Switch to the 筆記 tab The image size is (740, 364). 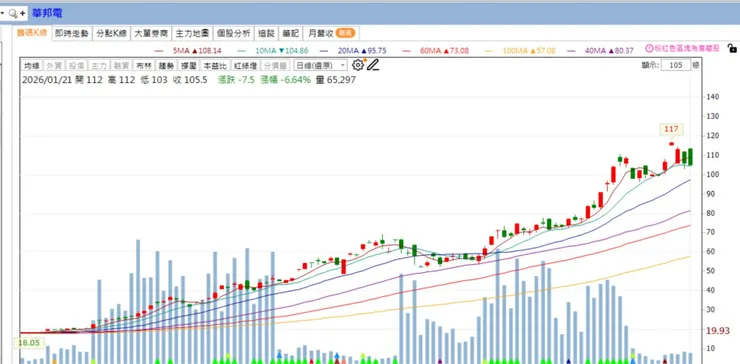(291, 34)
